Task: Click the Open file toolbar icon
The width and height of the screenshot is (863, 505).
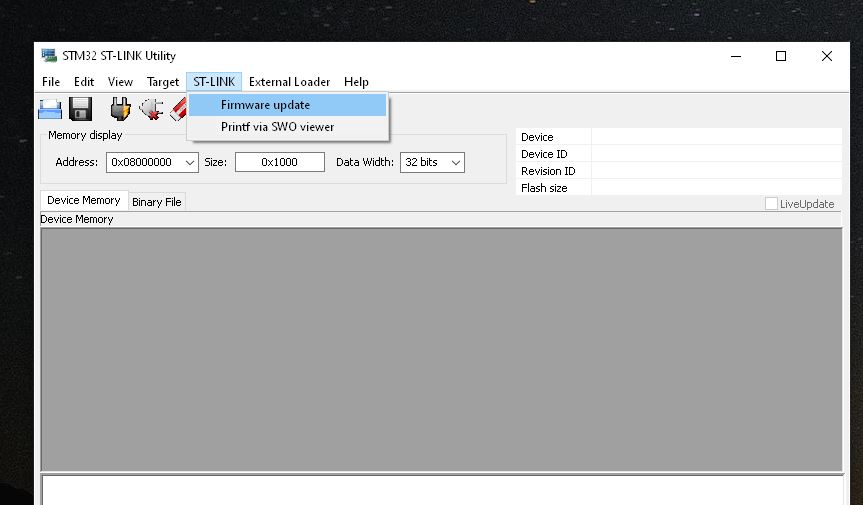Action: point(50,109)
